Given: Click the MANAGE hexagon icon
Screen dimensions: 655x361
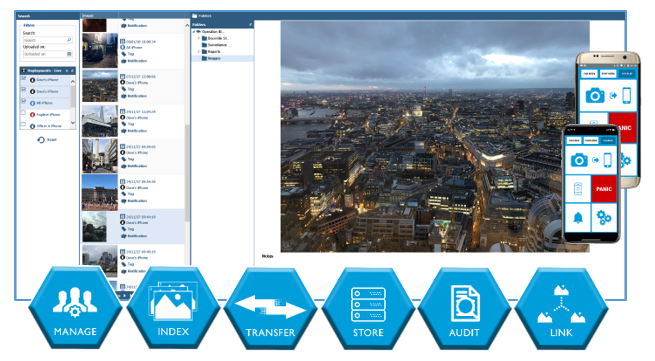Looking at the screenshot, I should coord(75,308).
